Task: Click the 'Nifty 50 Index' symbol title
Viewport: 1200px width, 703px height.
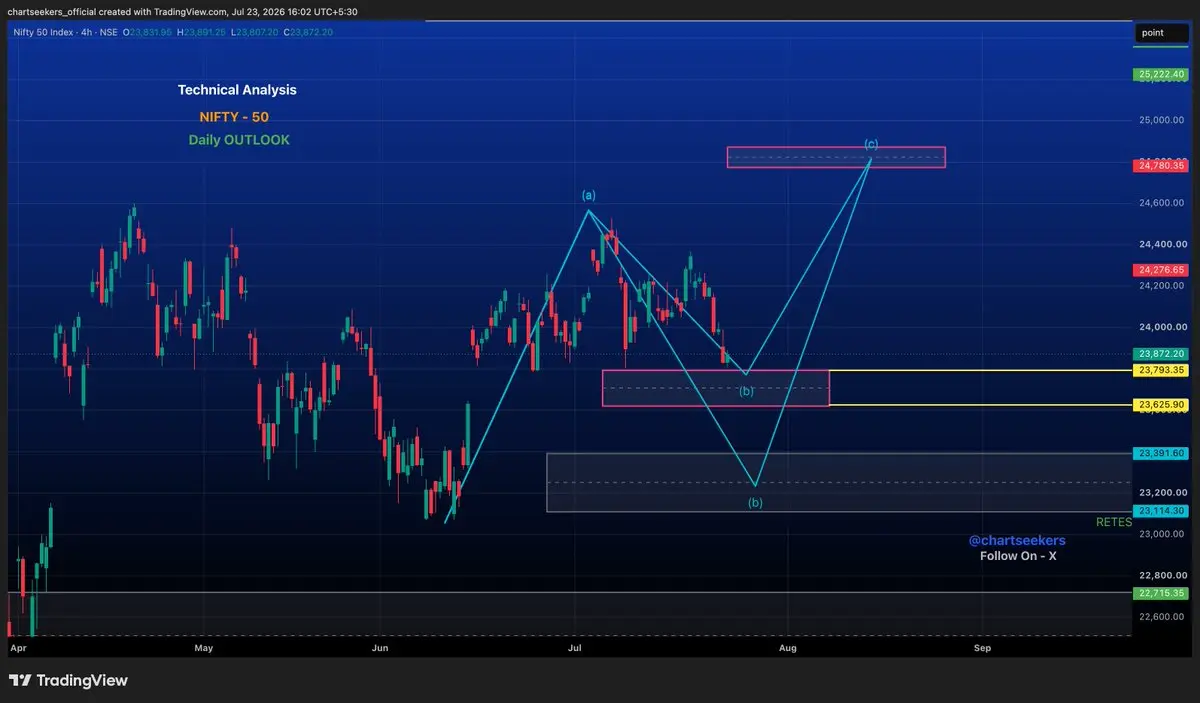Action: pos(42,32)
